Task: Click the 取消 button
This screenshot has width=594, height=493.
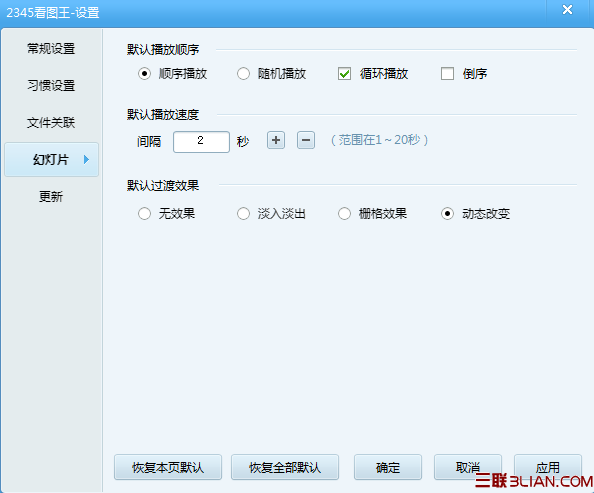Action: (x=468, y=467)
